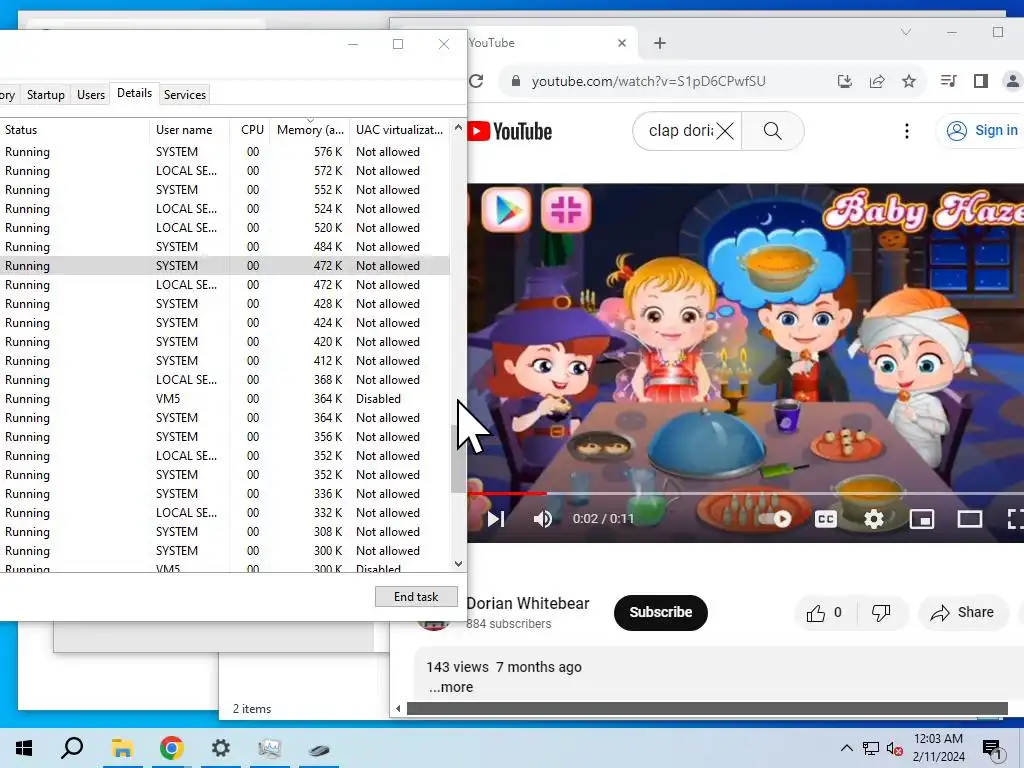Open Chrome profile avatar icon

(1013, 81)
